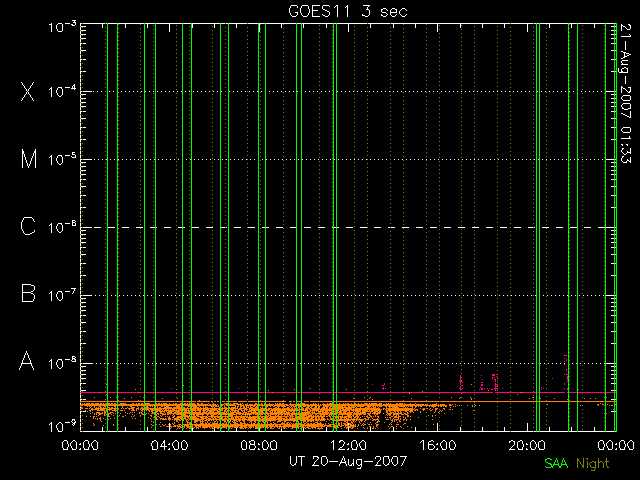Click the magenta flare spike near 17:00
The height and width of the screenshot is (480, 640).
click(x=461, y=382)
